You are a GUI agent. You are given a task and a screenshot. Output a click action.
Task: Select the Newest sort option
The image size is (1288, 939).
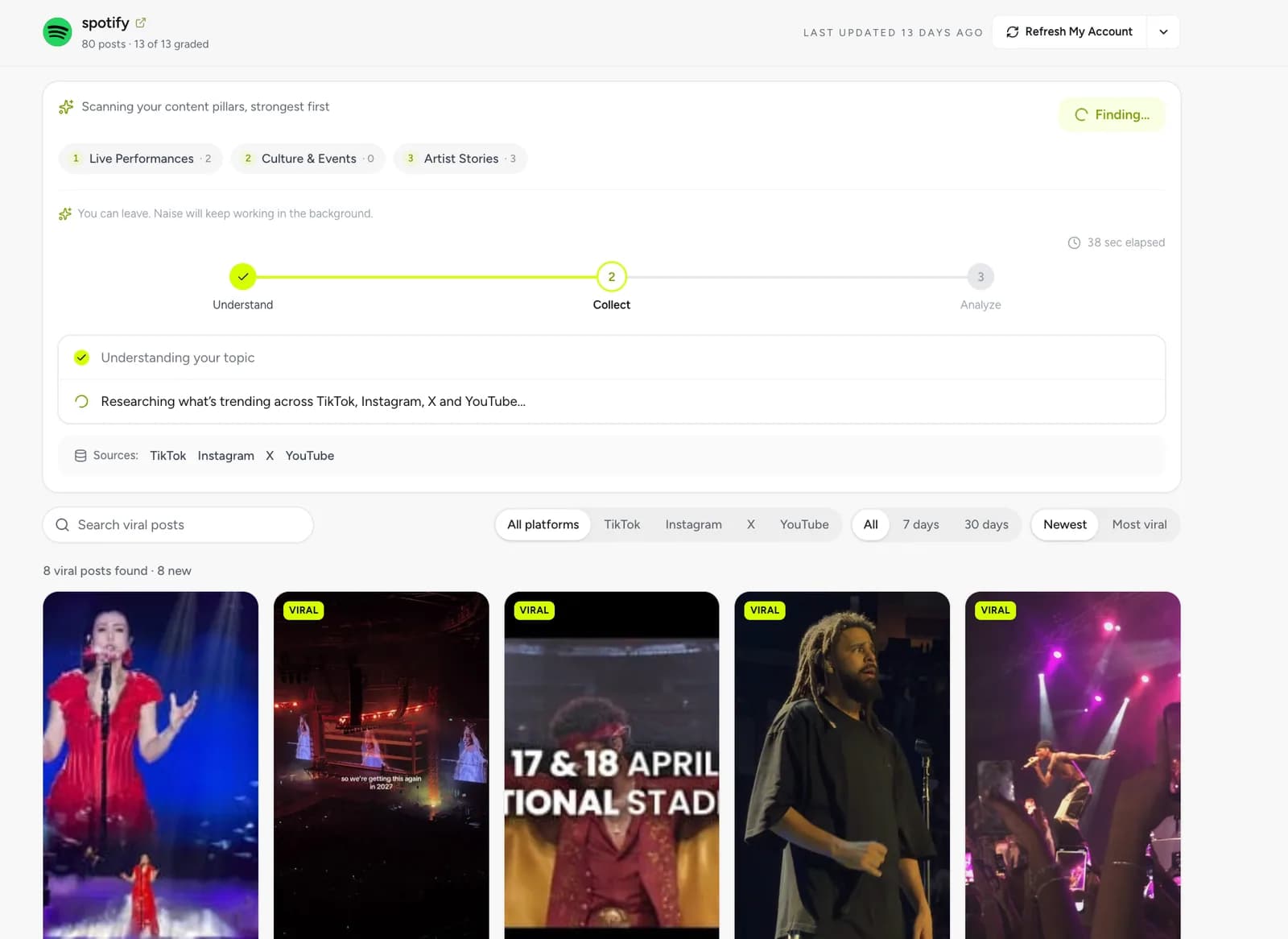1064,524
